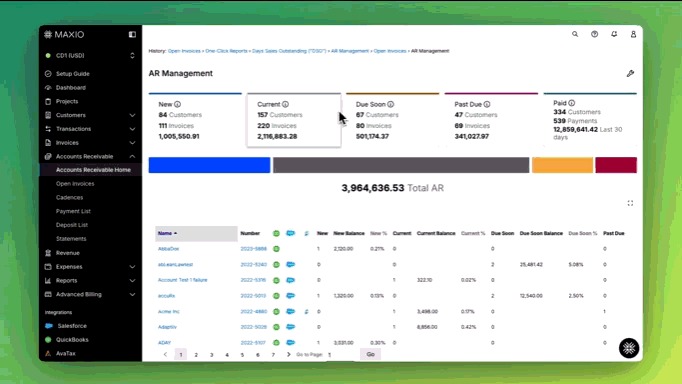The width and height of the screenshot is (682, 384).
Task: Expand the Invoices menu chevron
Action: [x=132, y=143]
